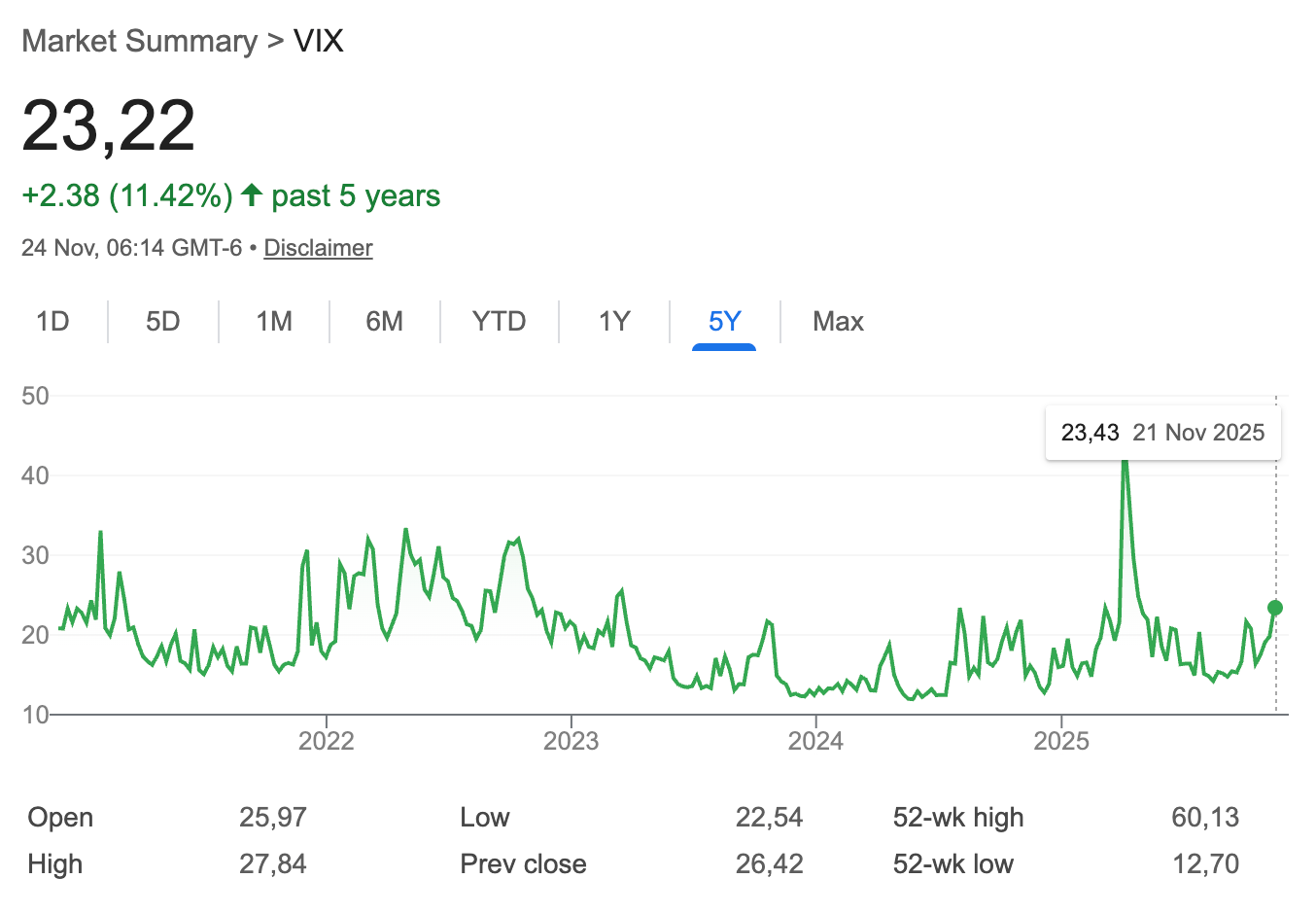Switch to the 1D time range tab
Viewport: 1316px width, 914px height.
click(x=52, y=322)
